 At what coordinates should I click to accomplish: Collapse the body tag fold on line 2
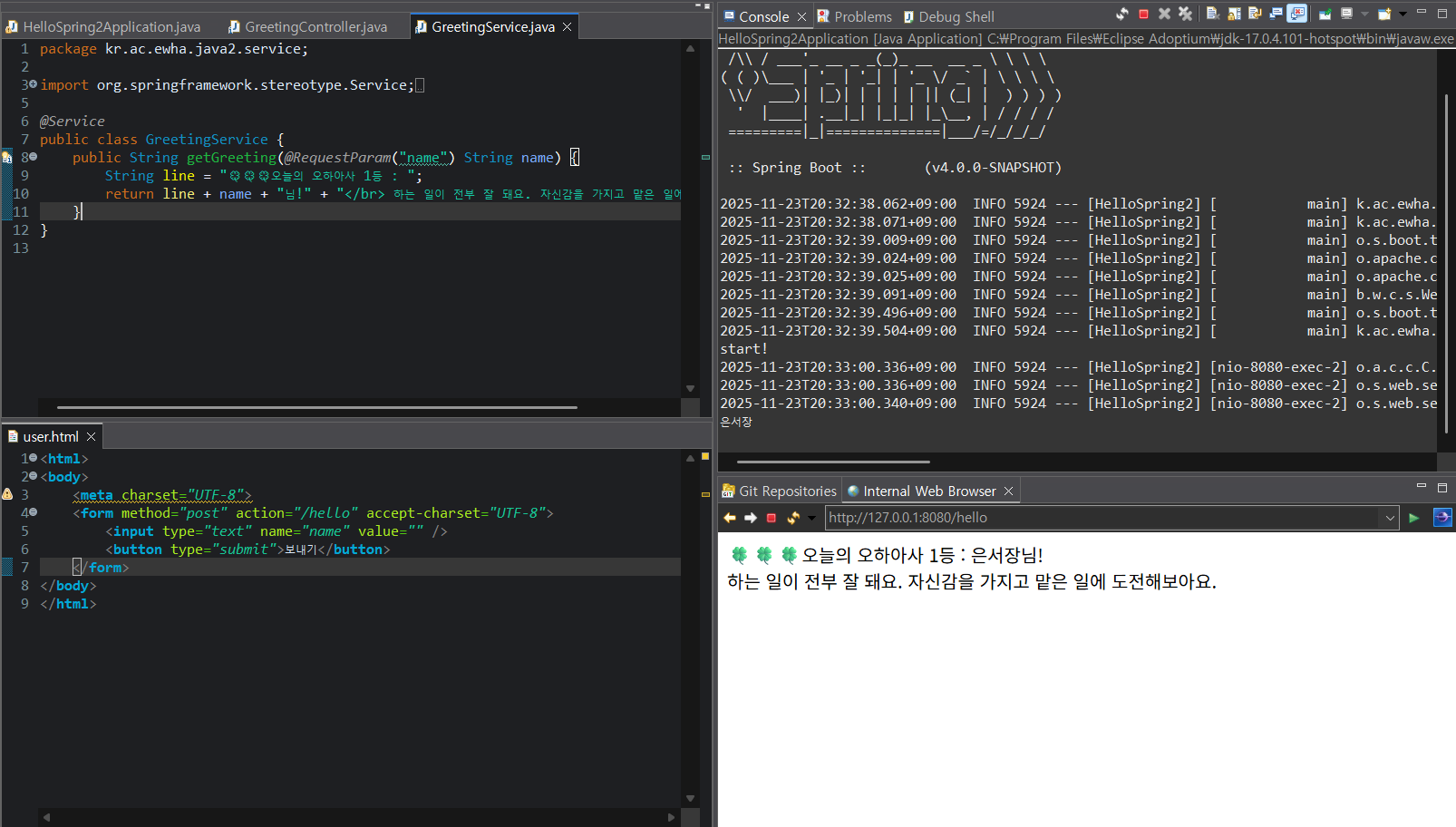34,476
